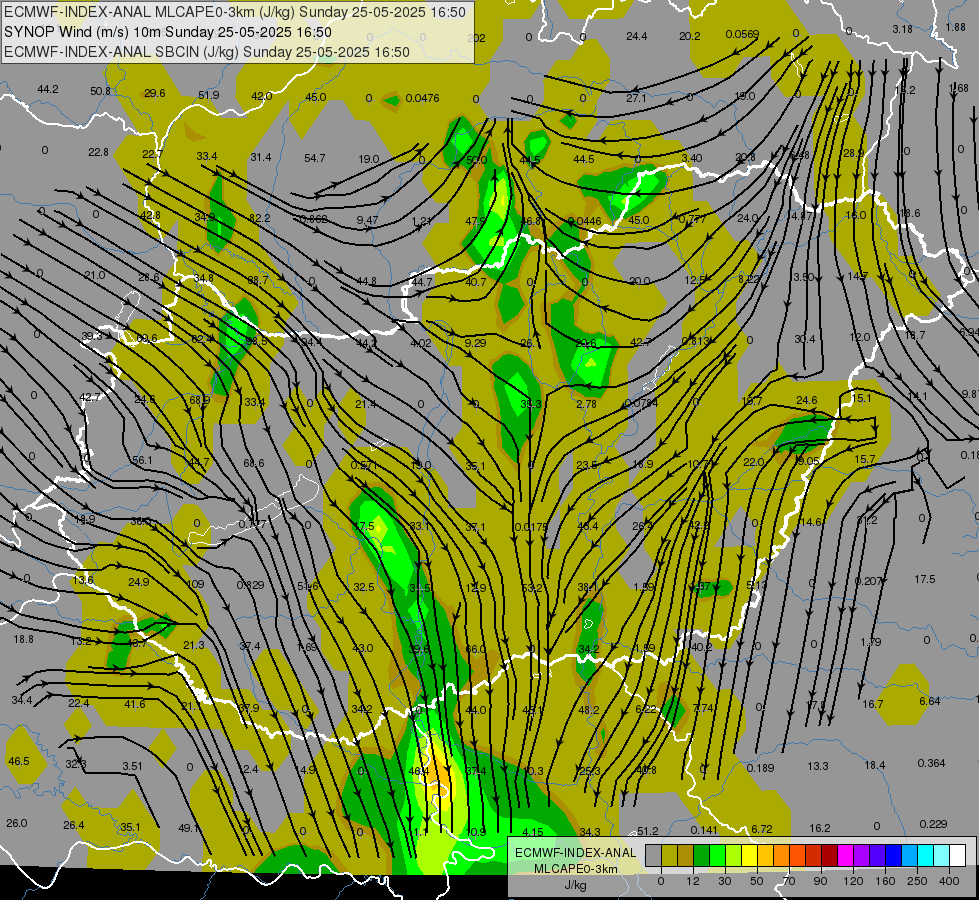Pick the yellow legend color swatch
Screen dimensions: 979x900
tap(750, 855)
